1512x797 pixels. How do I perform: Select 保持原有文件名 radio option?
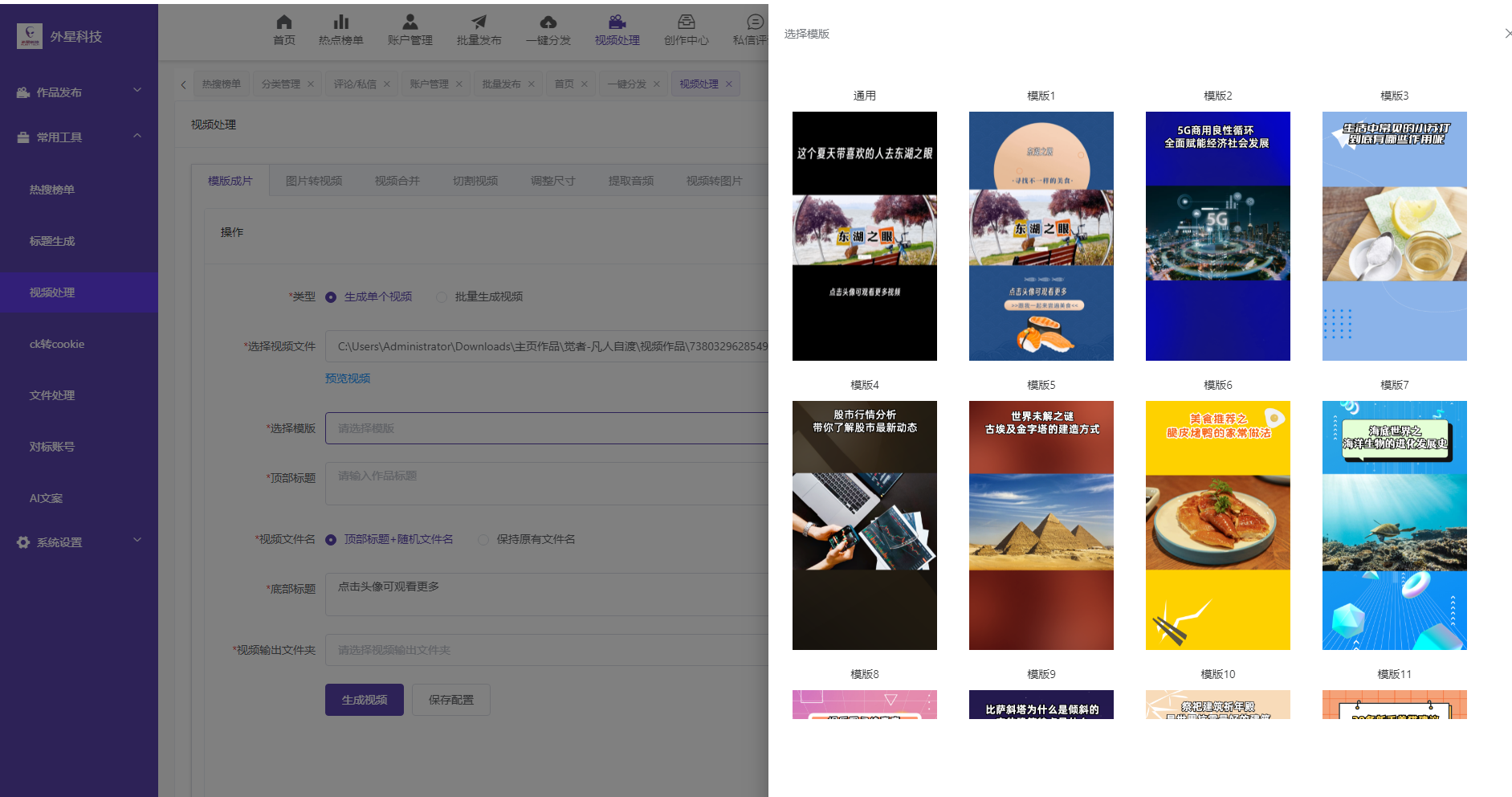pyautogui.click(x=483, y=540)
